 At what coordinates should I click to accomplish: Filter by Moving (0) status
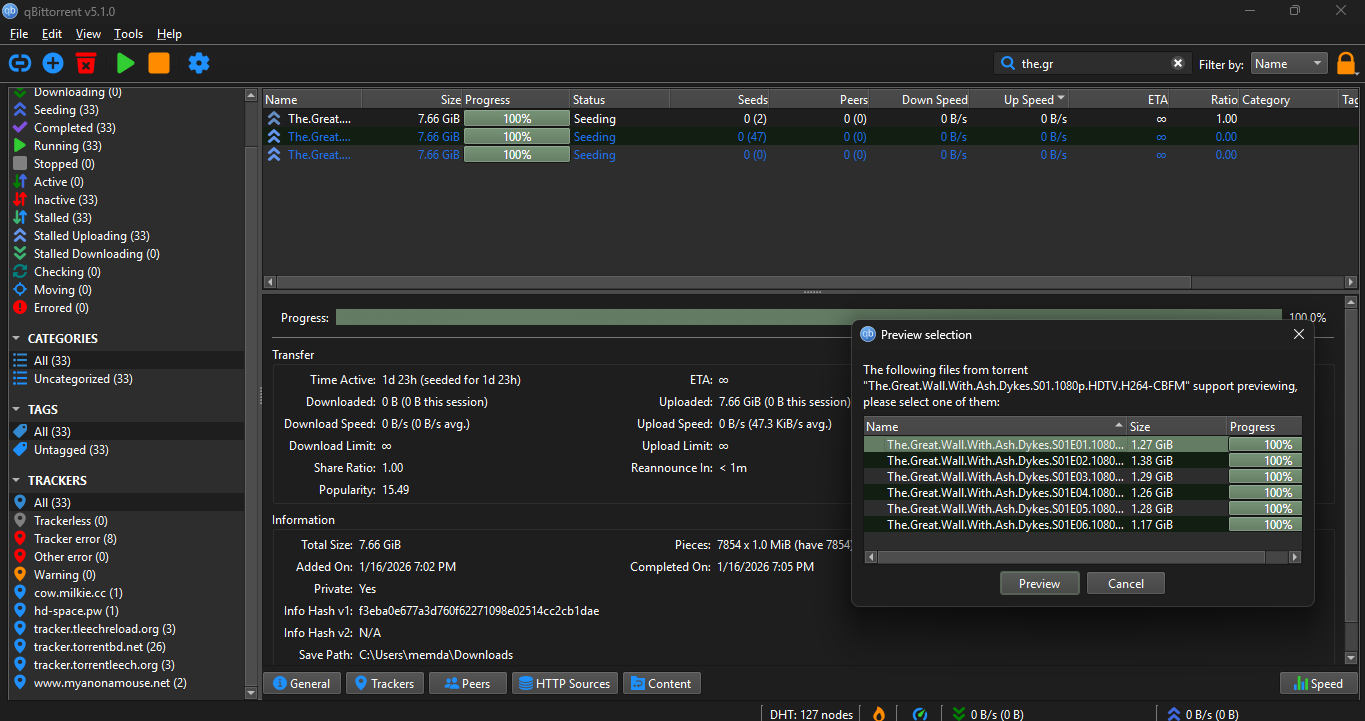[62, 290]
